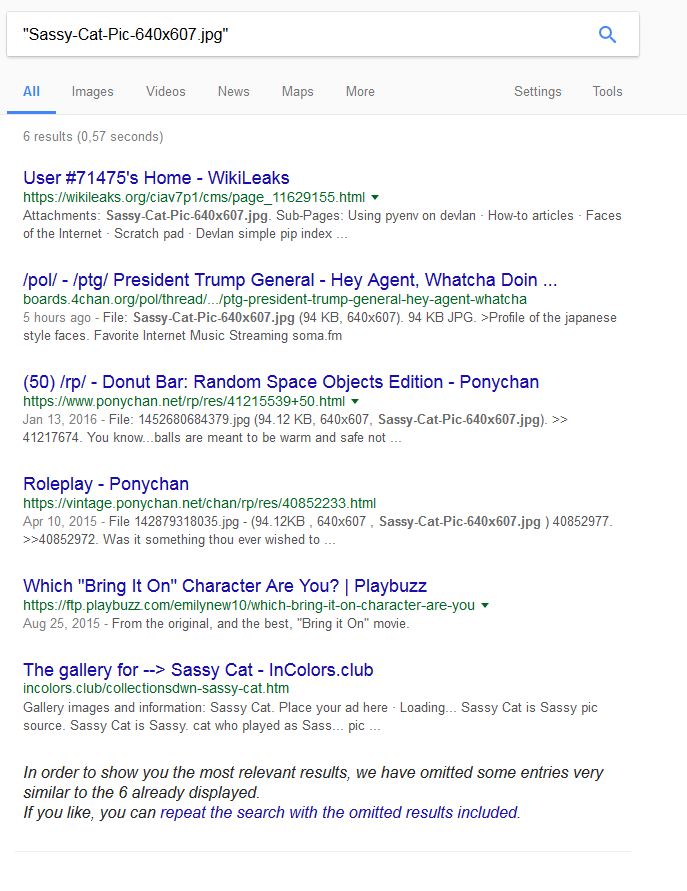Click the incolors.club green URL text
The width and height of the screenshot is (687, 891).
coord(156,689)
